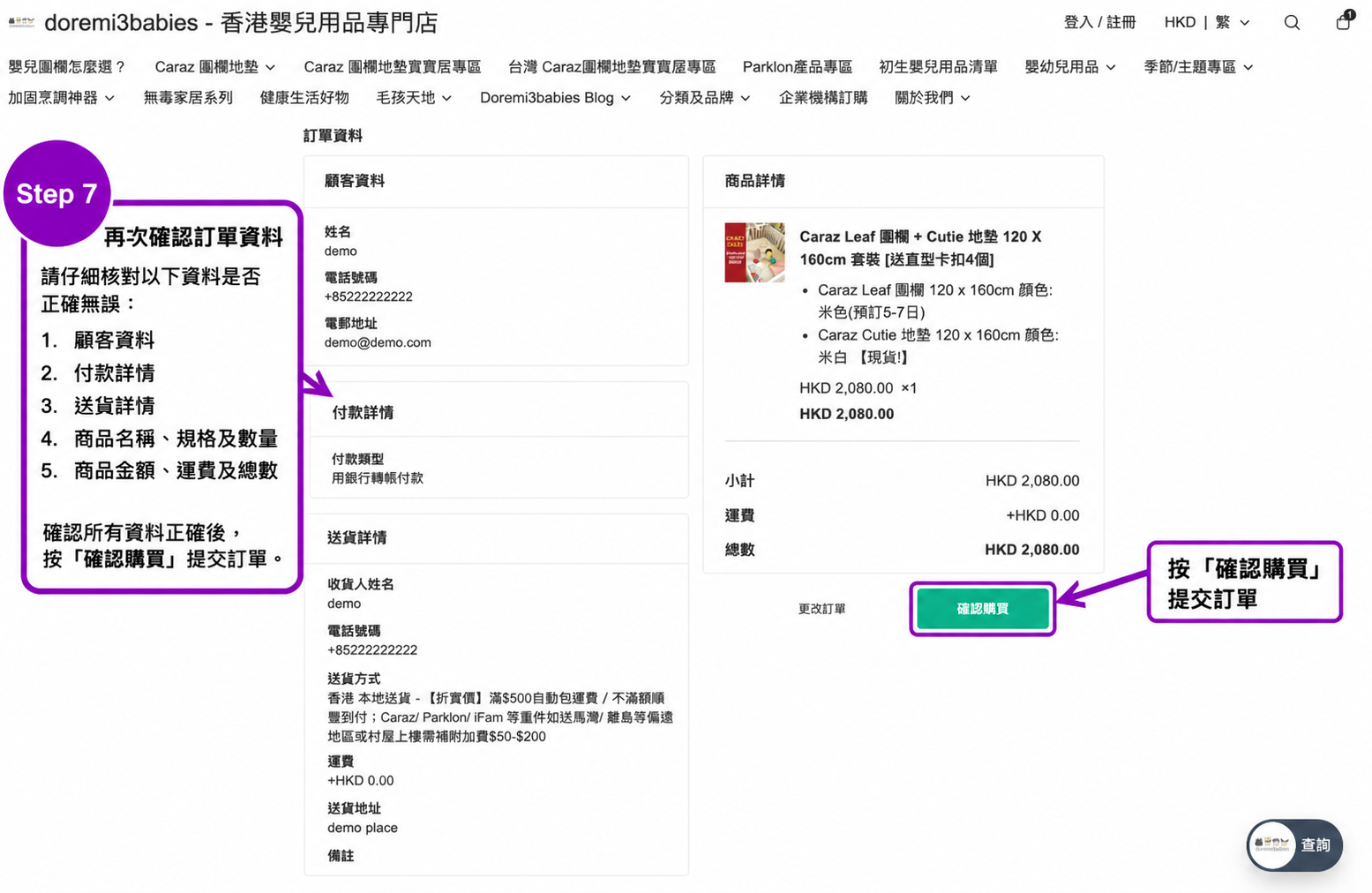Click the 運費 +HKD 0.00 value in summary
The image size is (1372, 893).
1042,515
